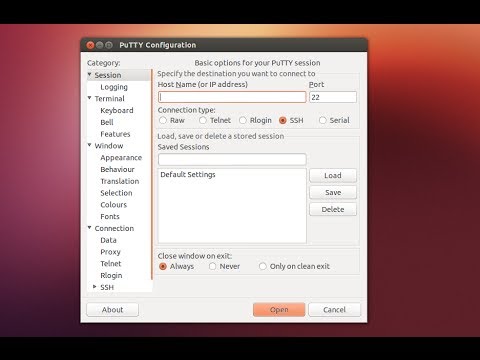Open the SSH category in tree
Image resolution: width=480 pixels, height=360 pixels.
tap(107, 287)
